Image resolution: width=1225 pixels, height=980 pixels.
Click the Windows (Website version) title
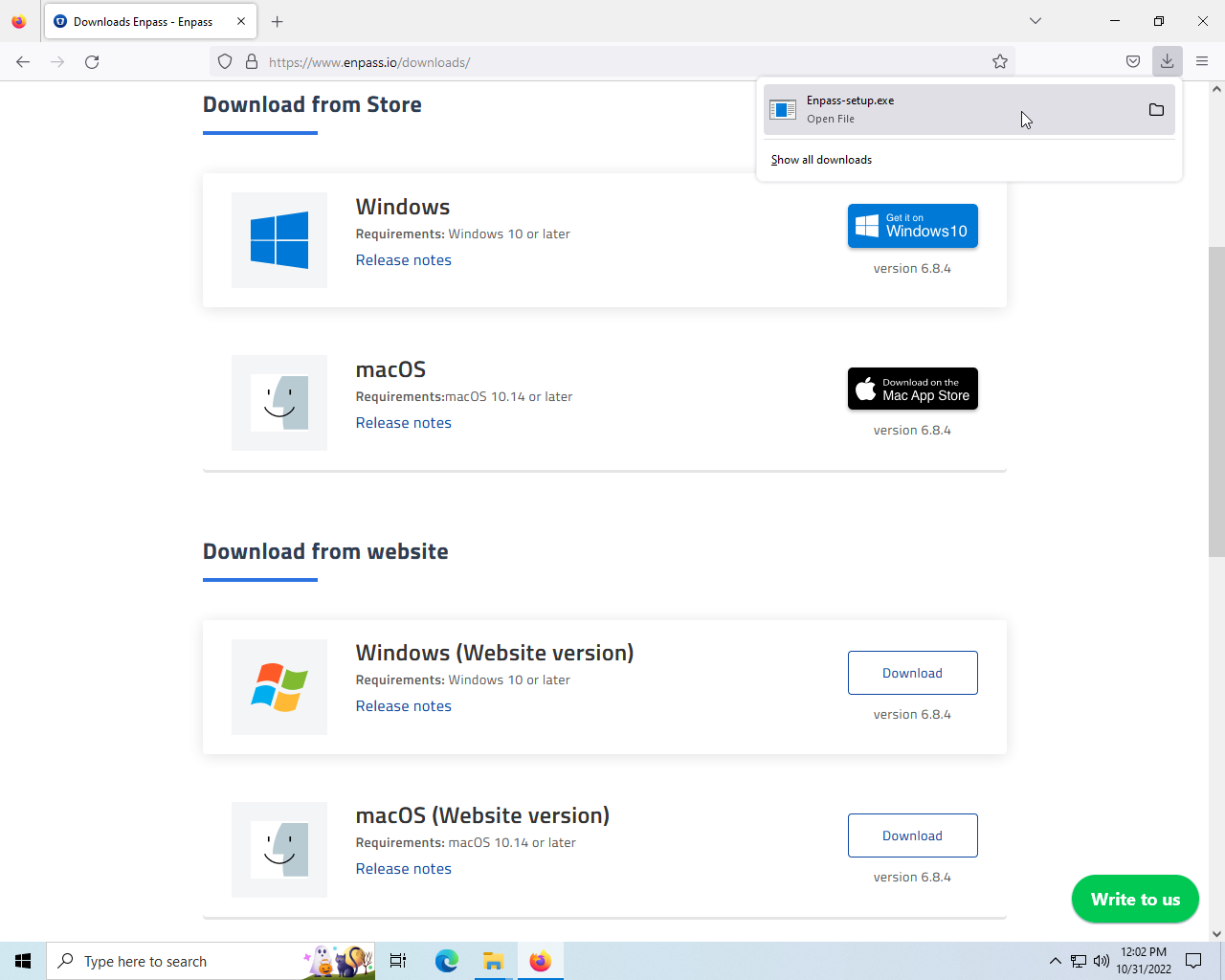click(x=495, y=653)
